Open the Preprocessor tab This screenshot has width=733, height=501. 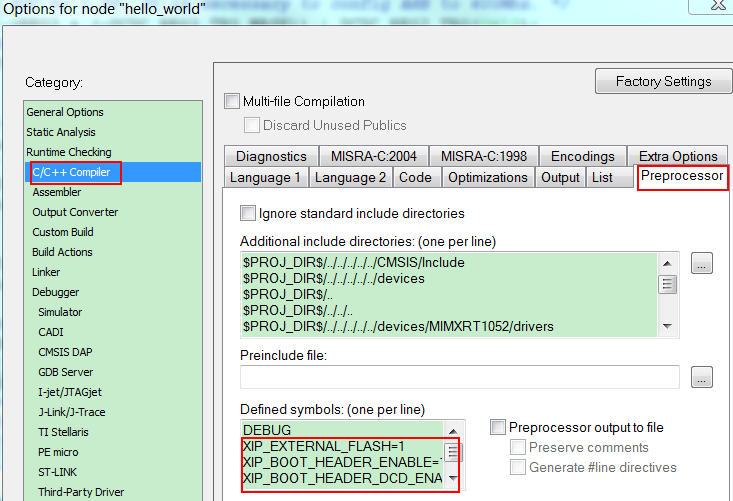click(682, 176)
